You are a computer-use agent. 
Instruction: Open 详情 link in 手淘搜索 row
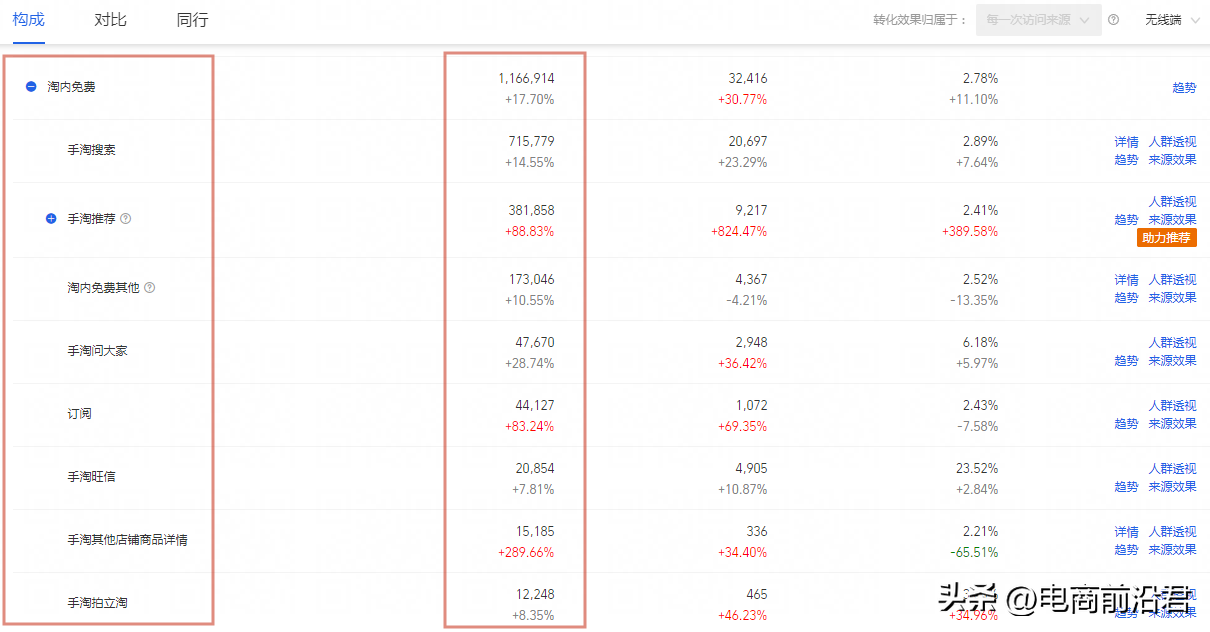1126,142
